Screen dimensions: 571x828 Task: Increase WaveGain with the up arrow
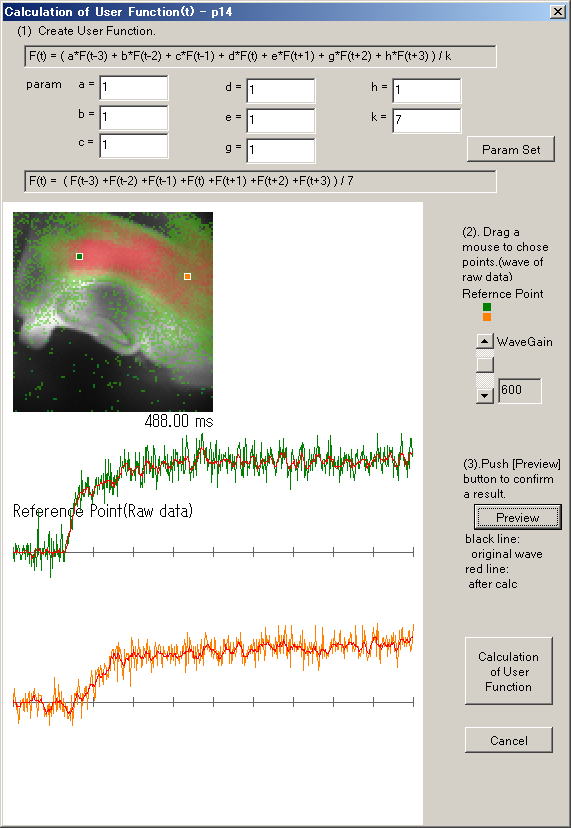pyautogui.click(x=485, y=341)
